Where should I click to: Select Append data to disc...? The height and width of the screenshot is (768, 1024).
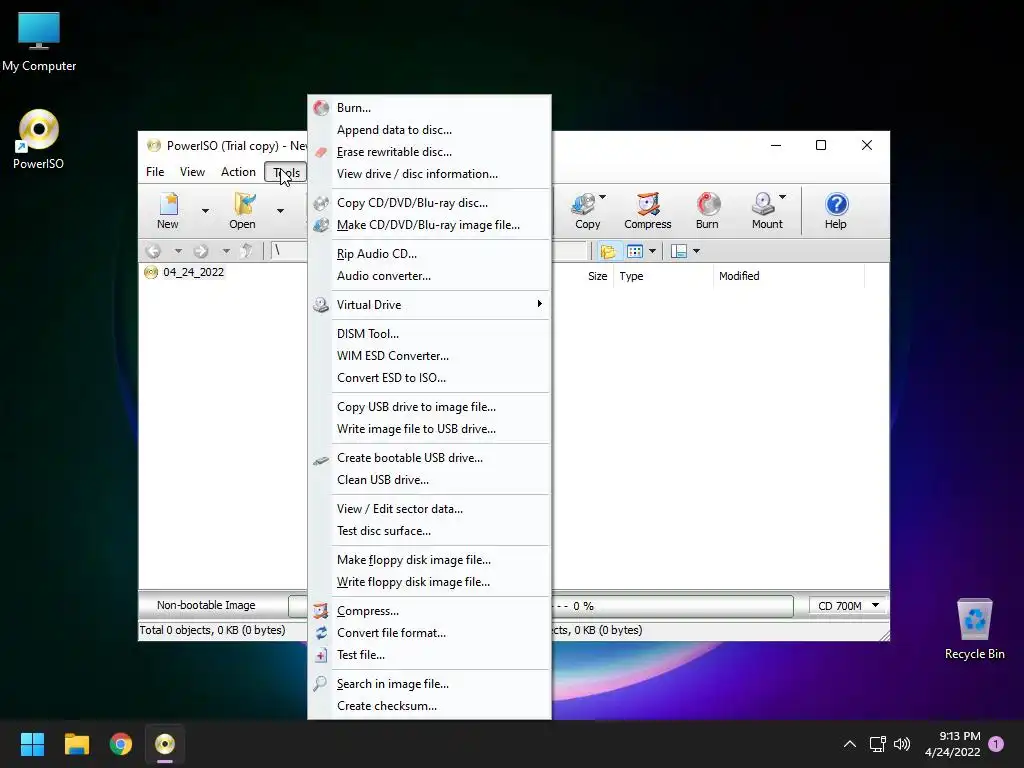[x=429, y=130]
